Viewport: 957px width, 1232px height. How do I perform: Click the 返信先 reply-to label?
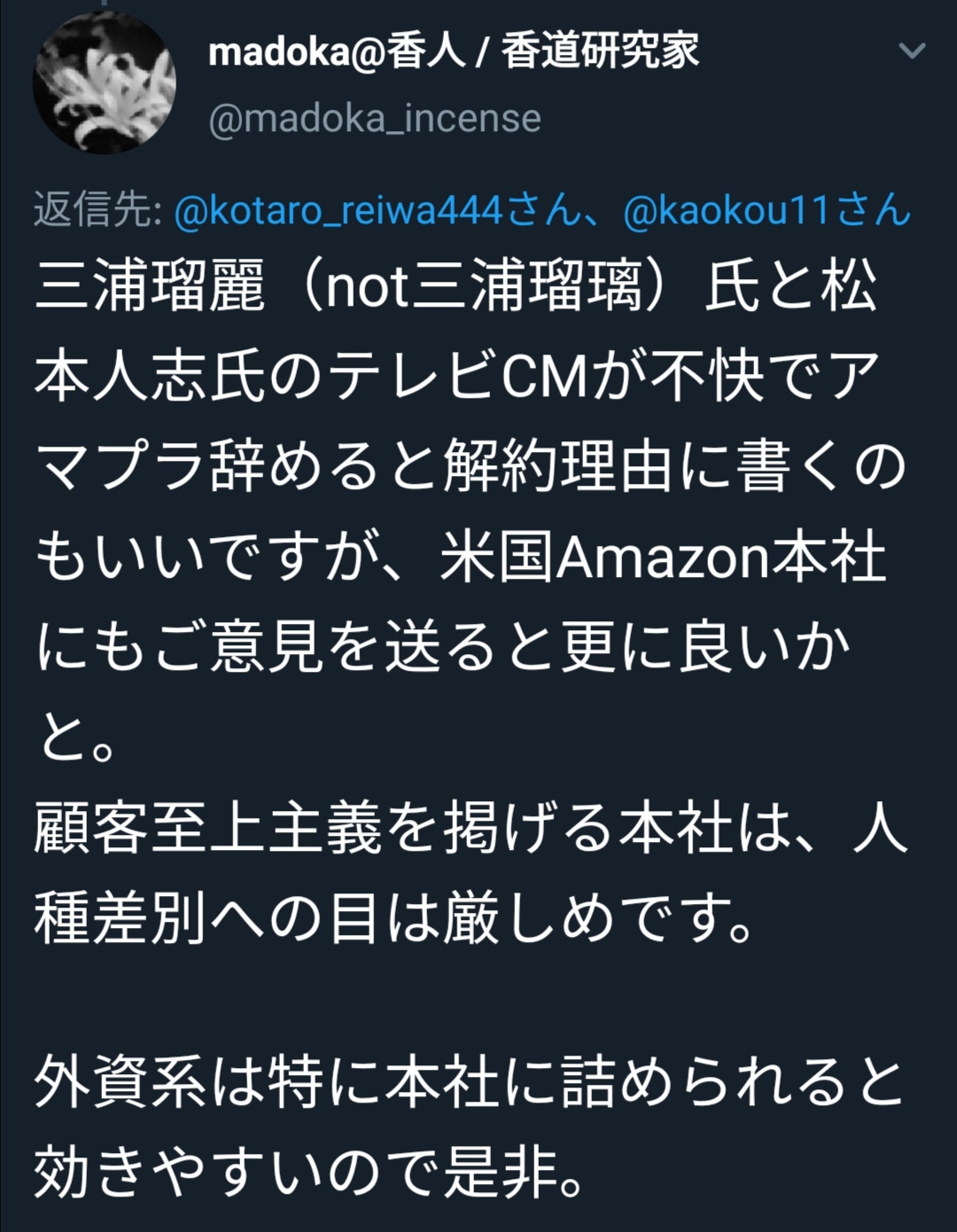tap(97, 211)
